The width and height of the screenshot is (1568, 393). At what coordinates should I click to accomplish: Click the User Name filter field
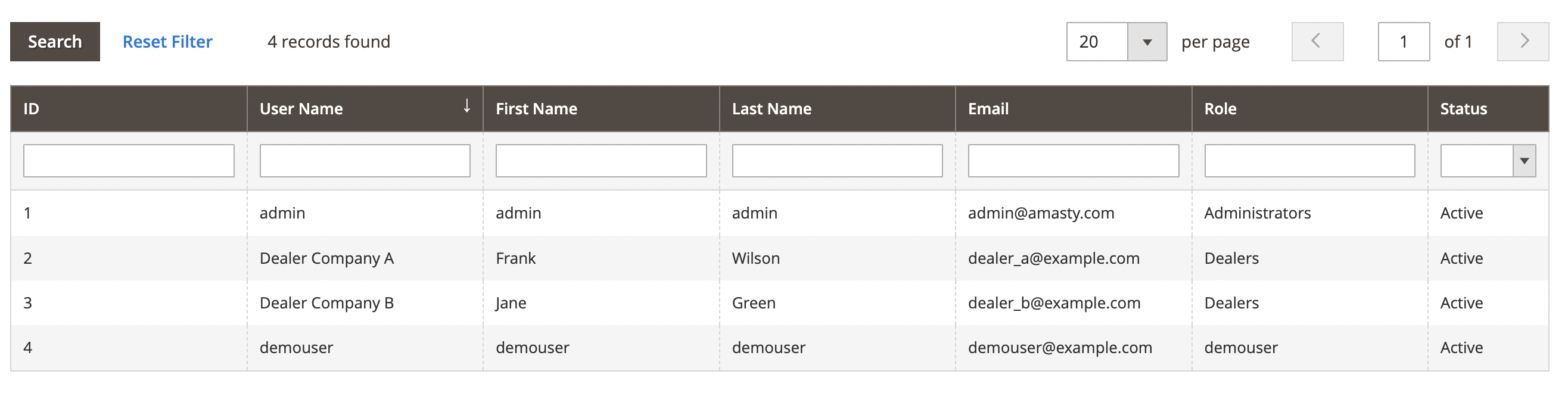(x=365, y=161)
